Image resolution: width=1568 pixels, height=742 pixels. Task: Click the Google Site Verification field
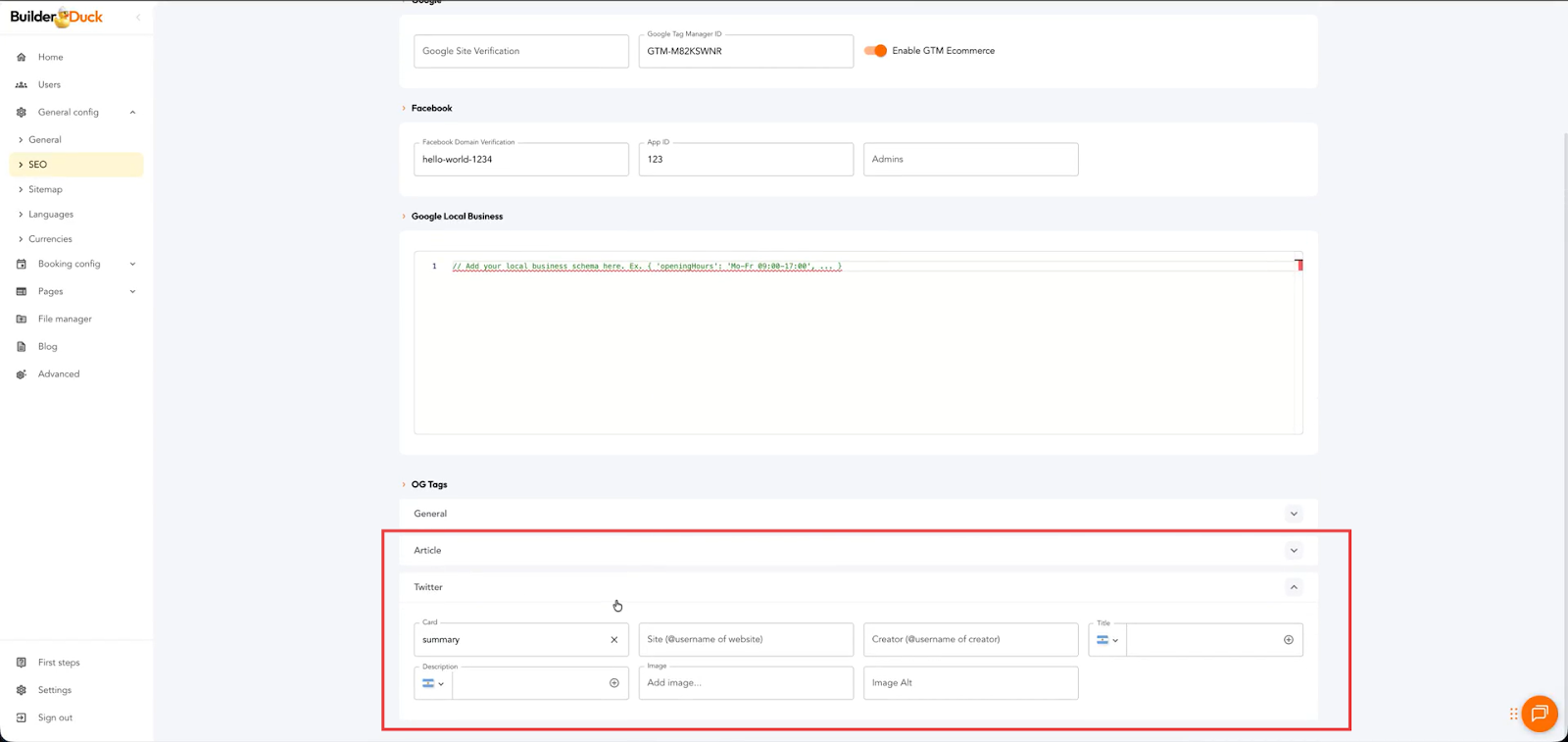point(520,51)
